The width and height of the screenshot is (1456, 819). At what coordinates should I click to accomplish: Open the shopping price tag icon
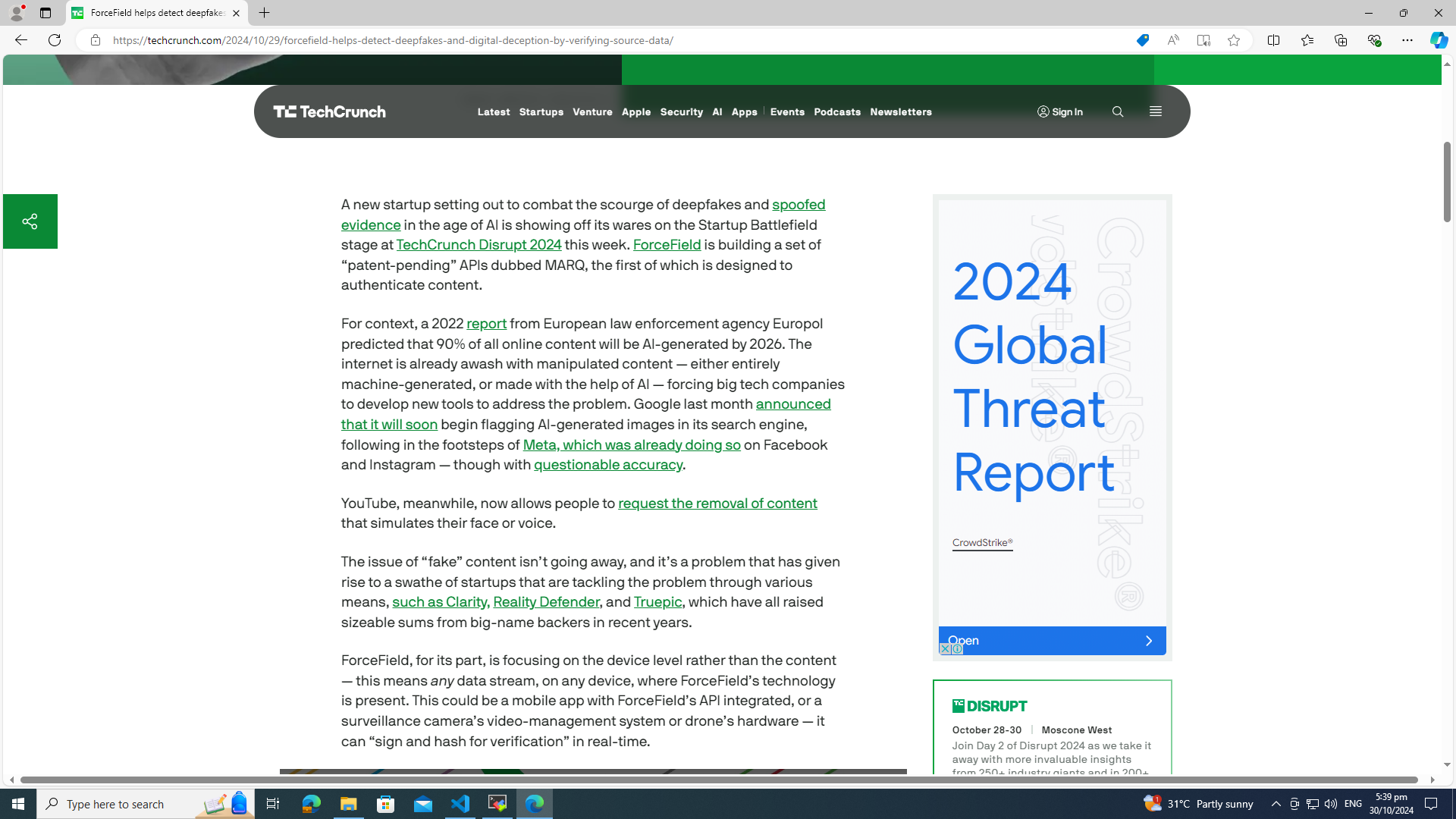click(1142, 40)
